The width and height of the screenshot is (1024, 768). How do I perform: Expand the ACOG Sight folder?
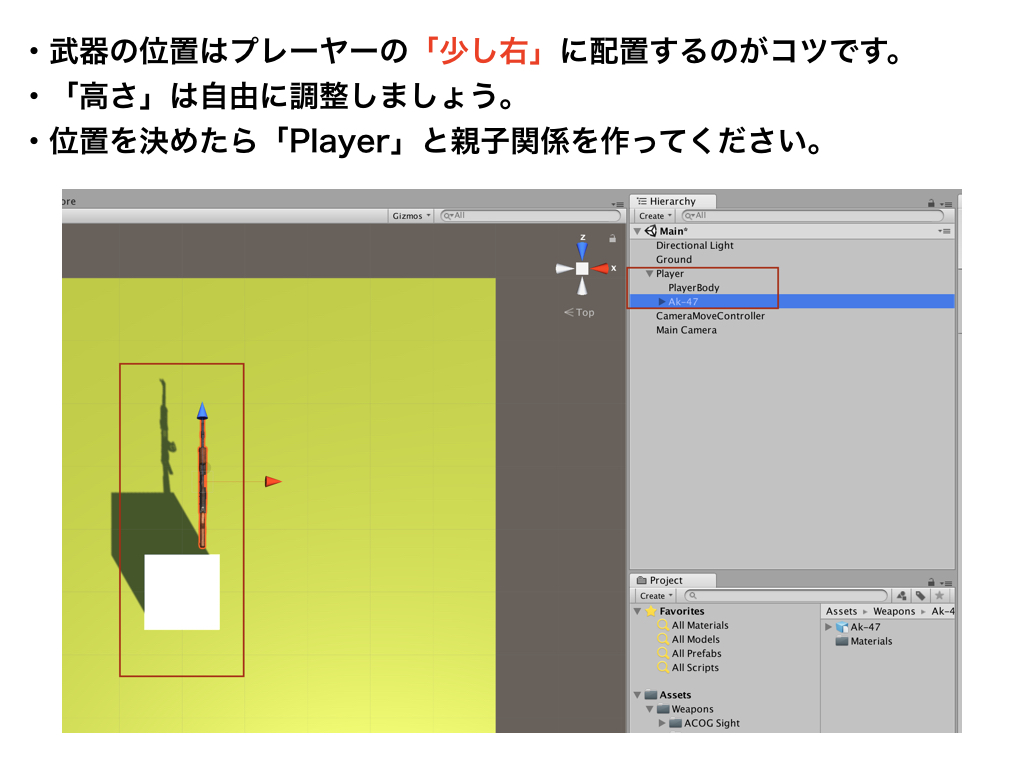pyautogui.click(x=662, y=723)
